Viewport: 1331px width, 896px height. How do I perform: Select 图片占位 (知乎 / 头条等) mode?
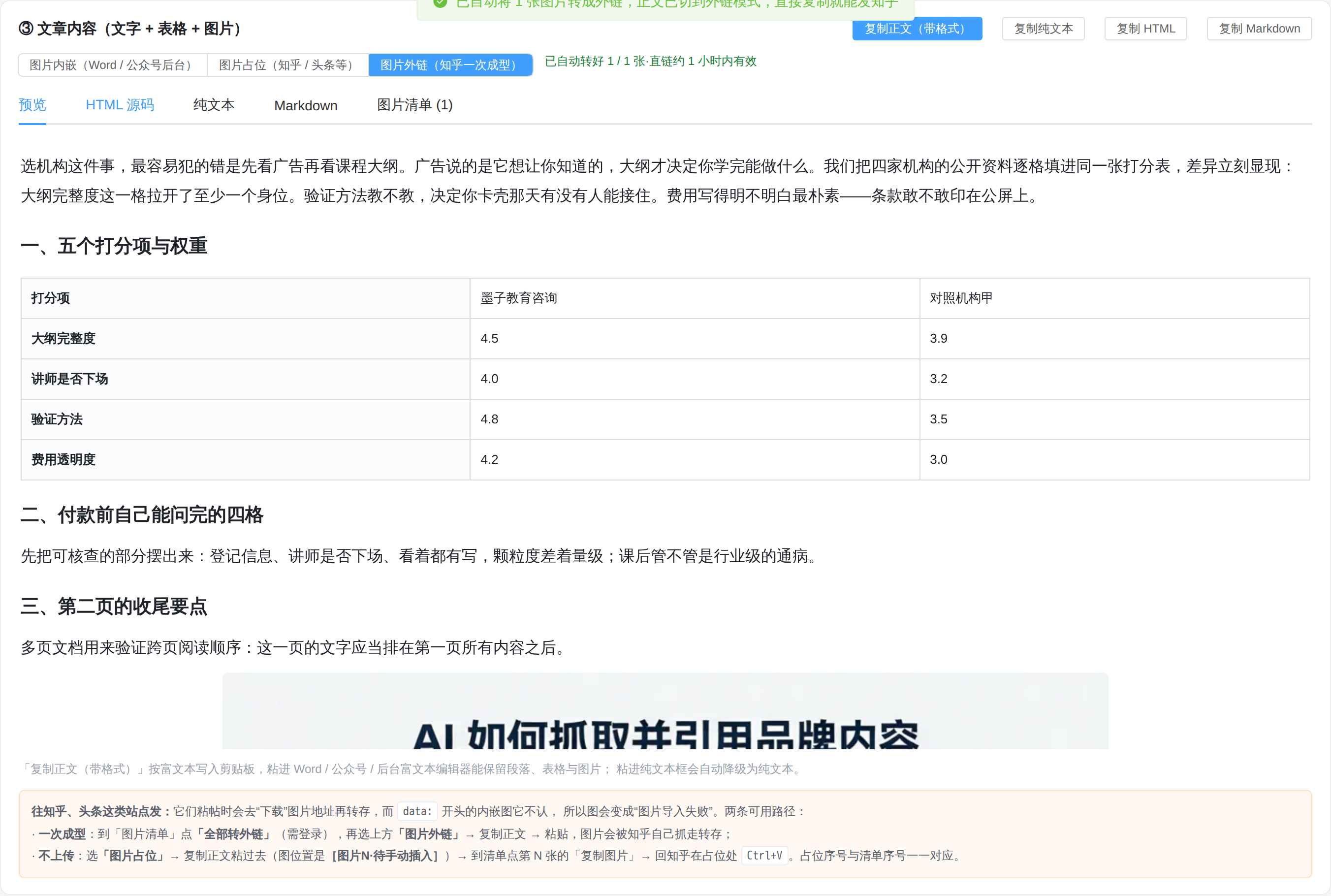[288, 65]
